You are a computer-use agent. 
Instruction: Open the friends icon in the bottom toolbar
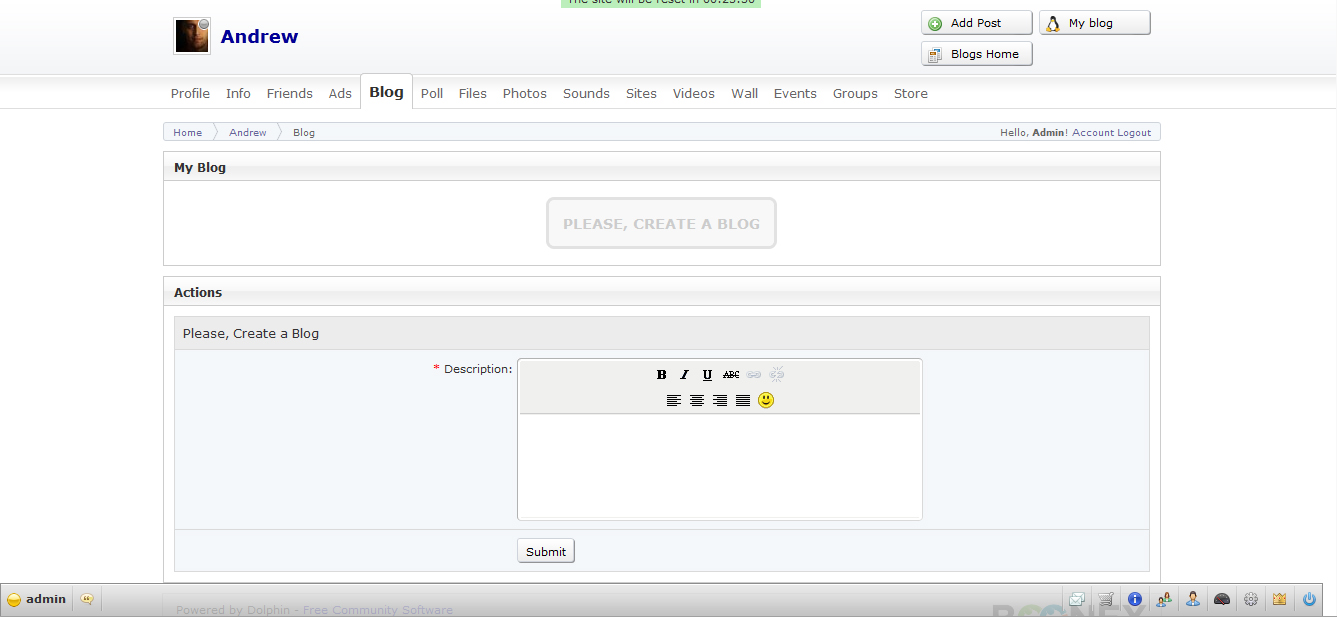(1164, 600)
